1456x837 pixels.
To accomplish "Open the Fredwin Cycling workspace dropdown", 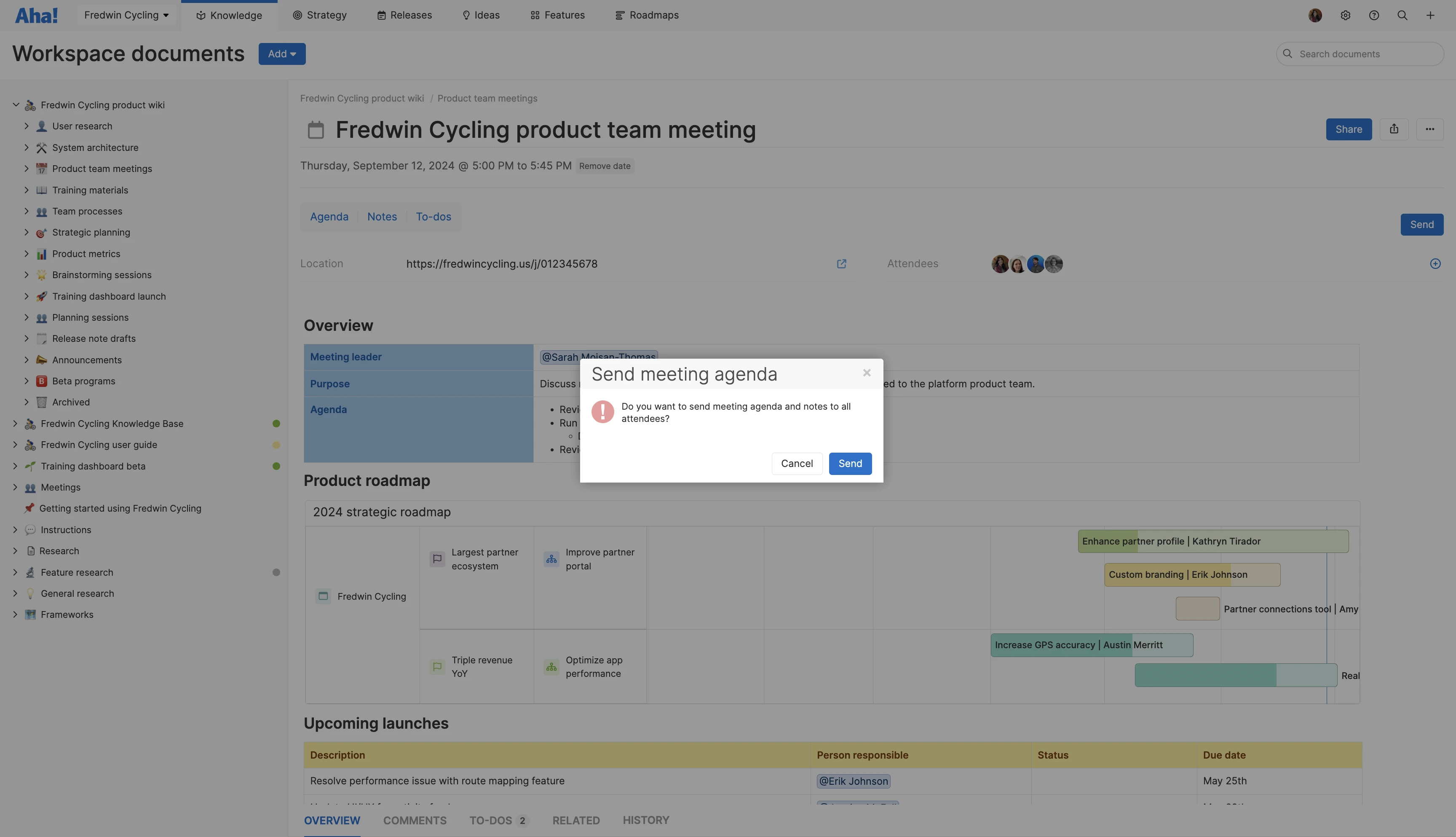I will tap(126, 16).
